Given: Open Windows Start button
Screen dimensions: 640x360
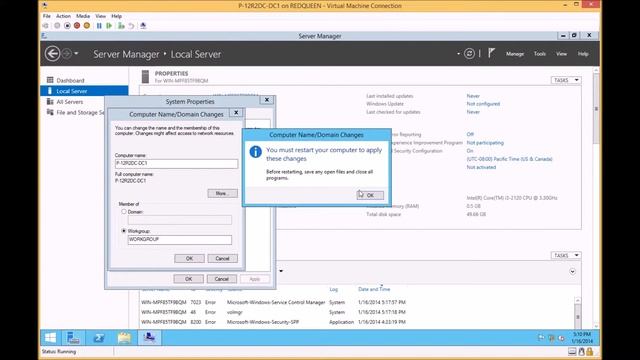Looking at the screenshot, I should click(x=51, y=338).
